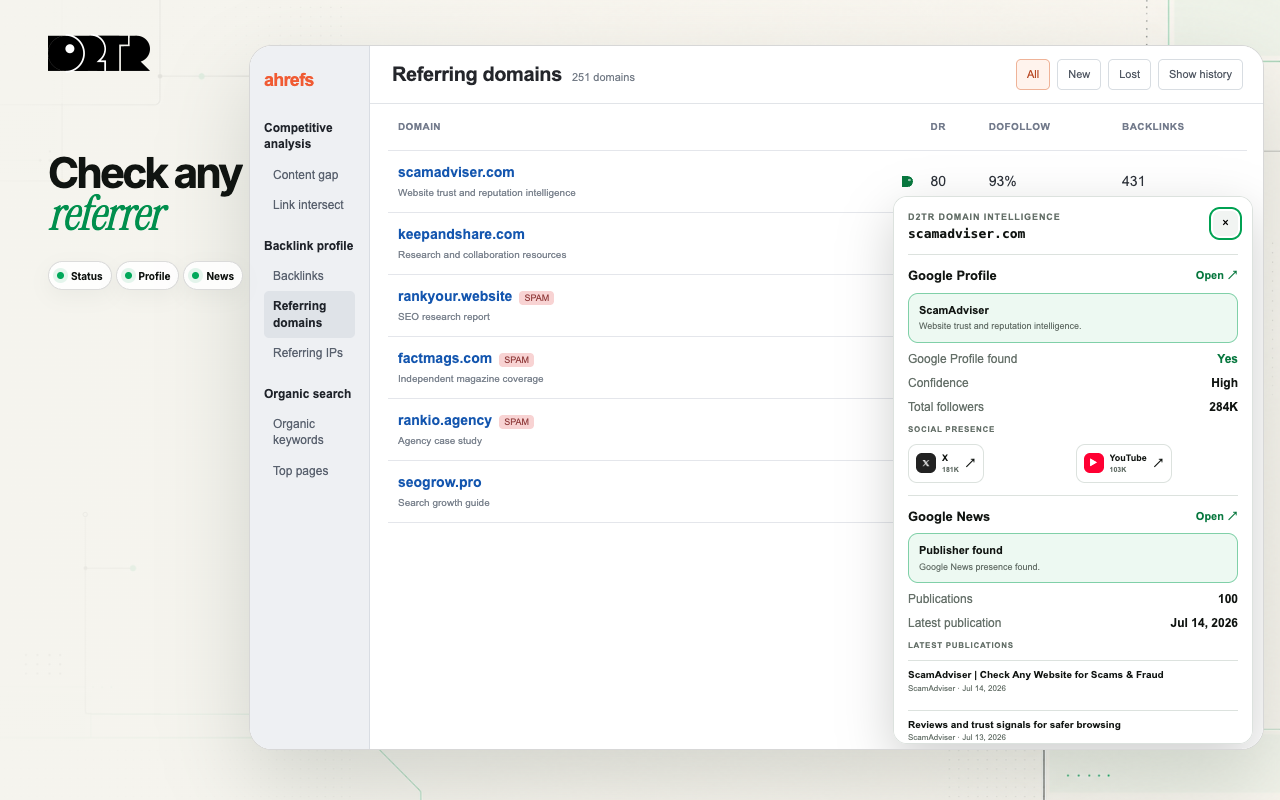Open the scamadviser.com domain link
The height and width of the screenshot is (800, 1280).
(x=456, y=172)
